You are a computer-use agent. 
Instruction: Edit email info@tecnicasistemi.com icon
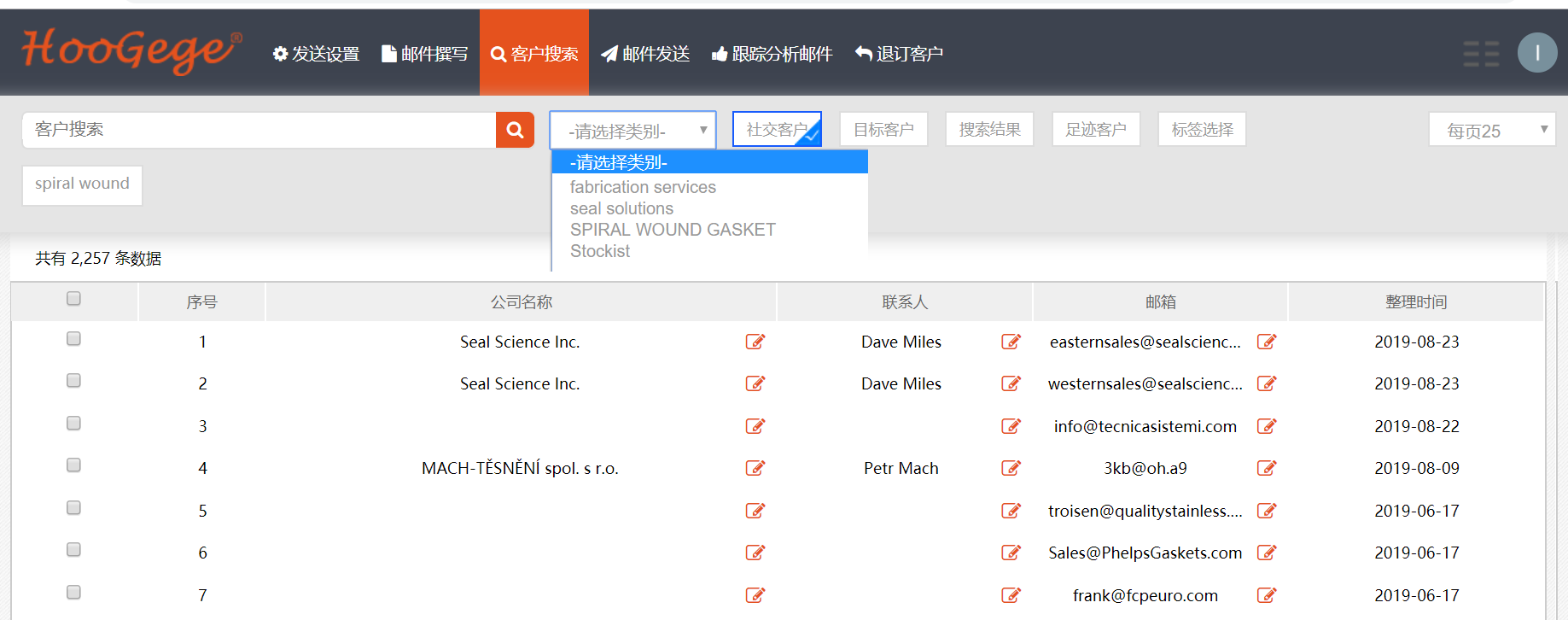[1267, 426]
